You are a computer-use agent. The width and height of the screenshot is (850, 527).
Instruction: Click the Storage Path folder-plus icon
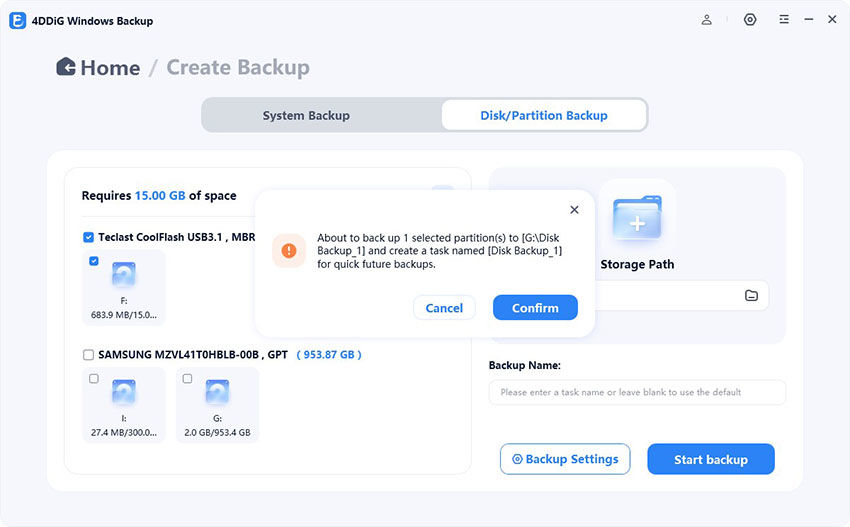(636, 219)
